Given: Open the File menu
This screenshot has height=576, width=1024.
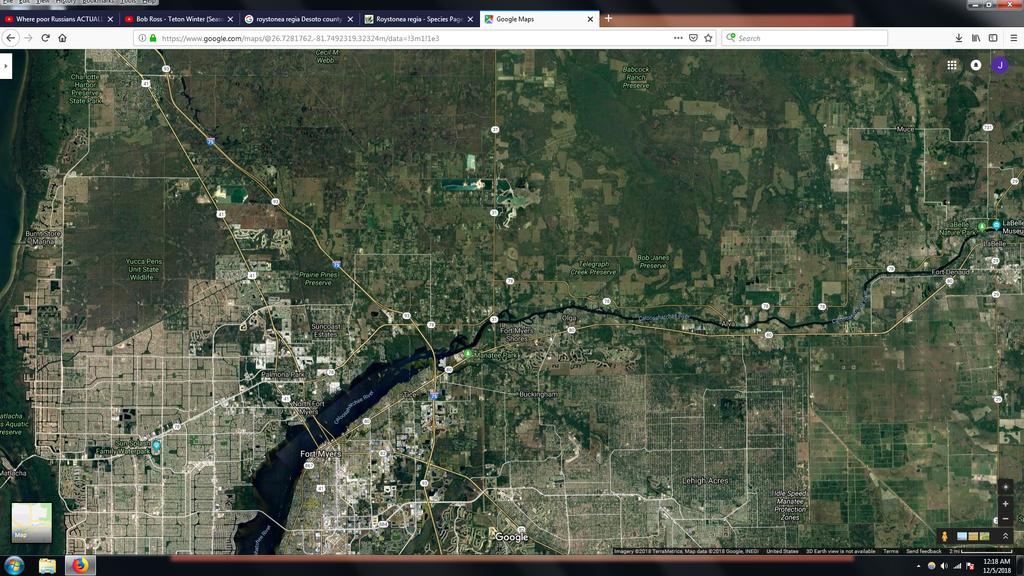Looking at the screenshot, I should [x=7, y=2].
